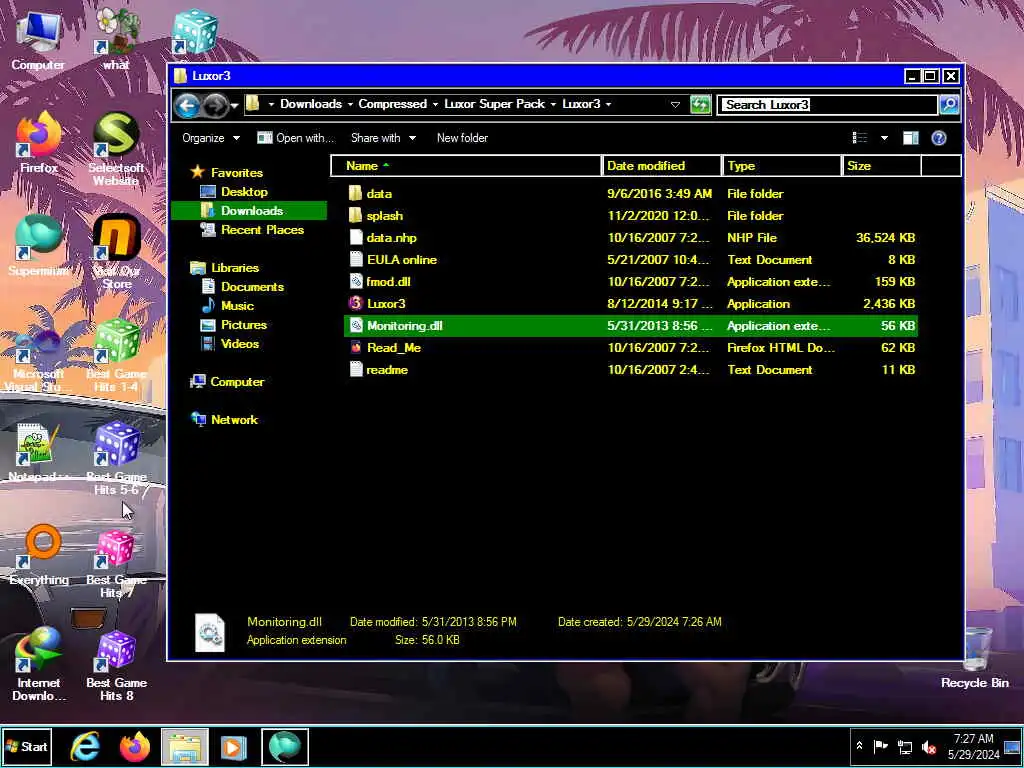The image size is (1024, 768).
Task: Open the recent pages dropdown arrow
Action: point(234,106)
